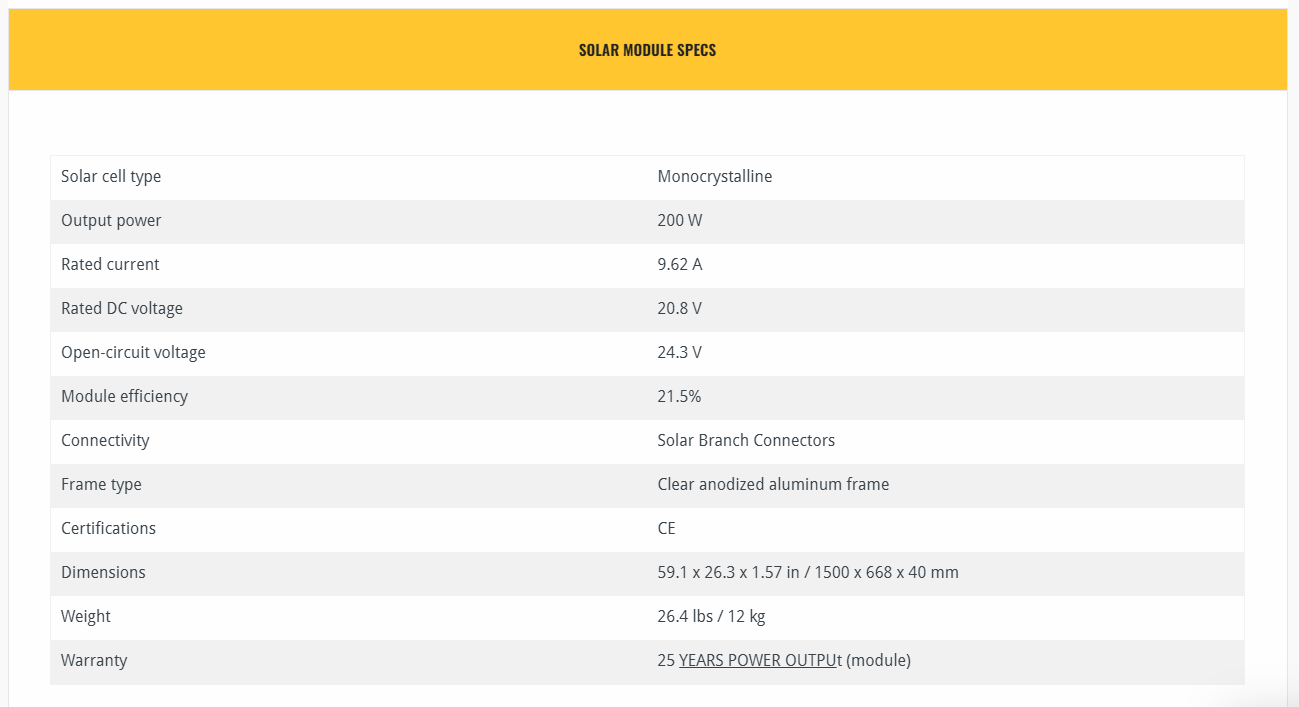This screenshot has width=1299, height=707.
Task: Select the 'Open-circuit voltage' label
Action: tap(133, 353)
